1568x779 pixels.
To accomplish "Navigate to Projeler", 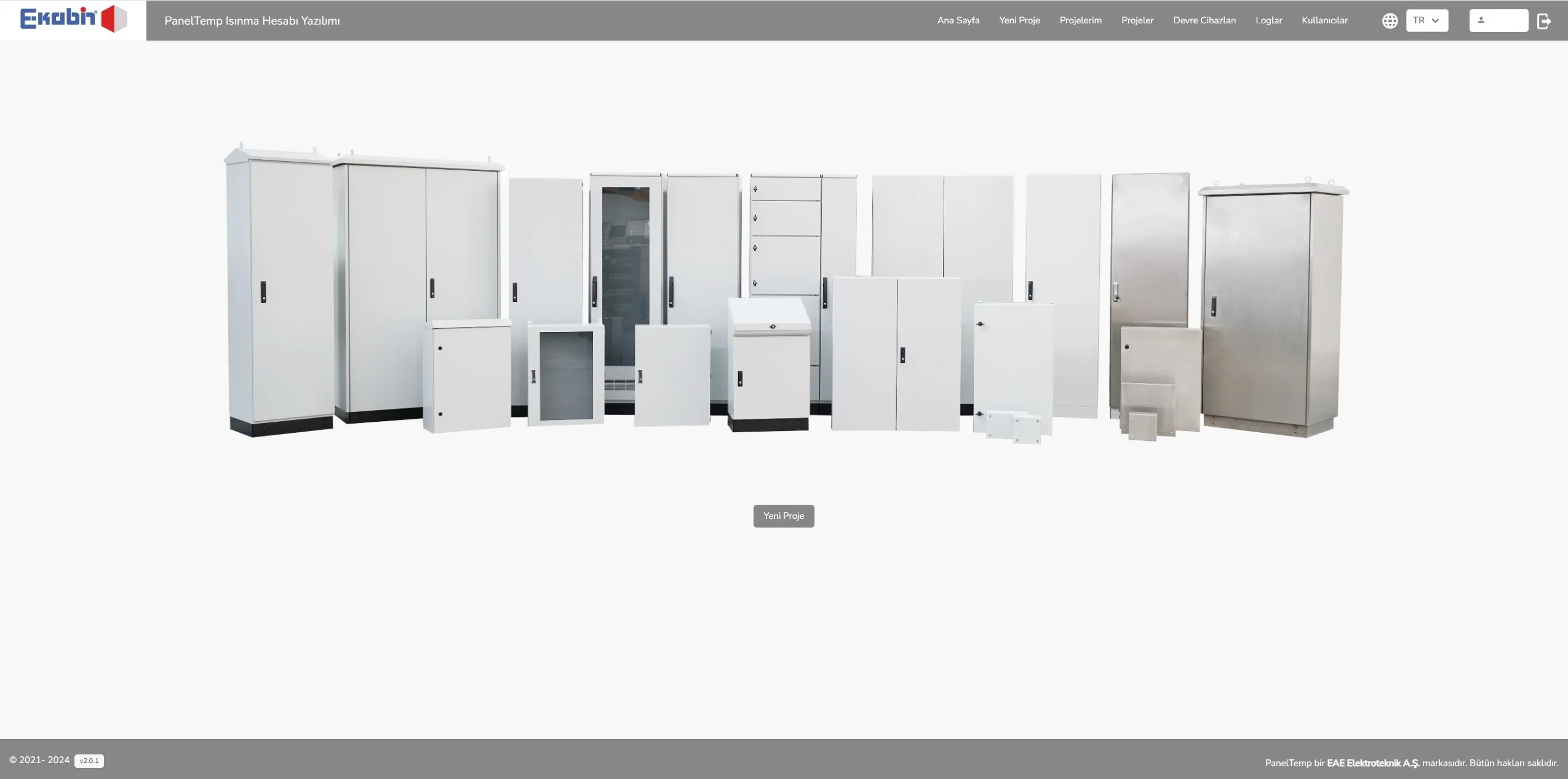I will [1137, 20].
